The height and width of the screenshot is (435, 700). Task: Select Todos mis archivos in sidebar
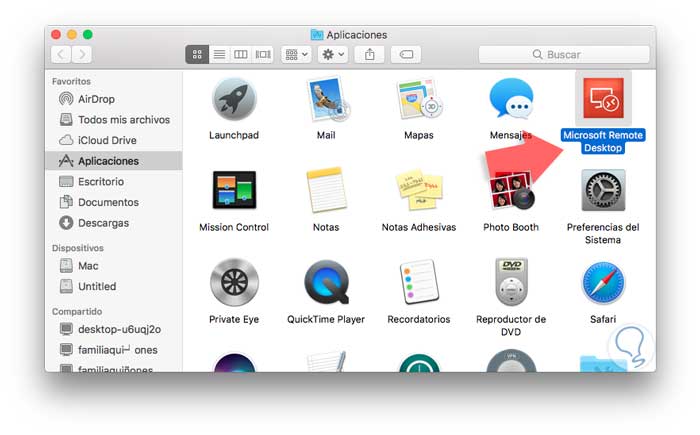point(114,119)
